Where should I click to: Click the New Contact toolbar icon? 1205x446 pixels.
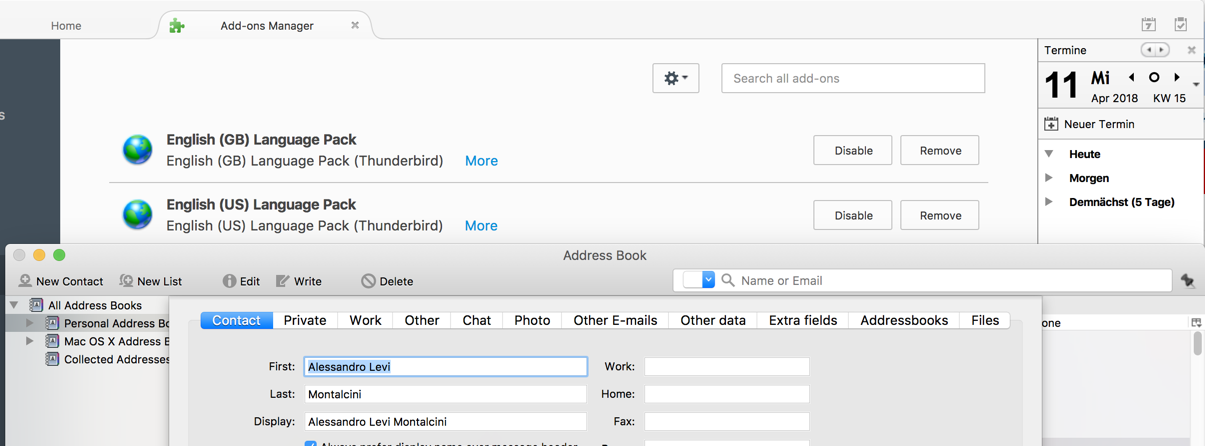click(25, 281)
